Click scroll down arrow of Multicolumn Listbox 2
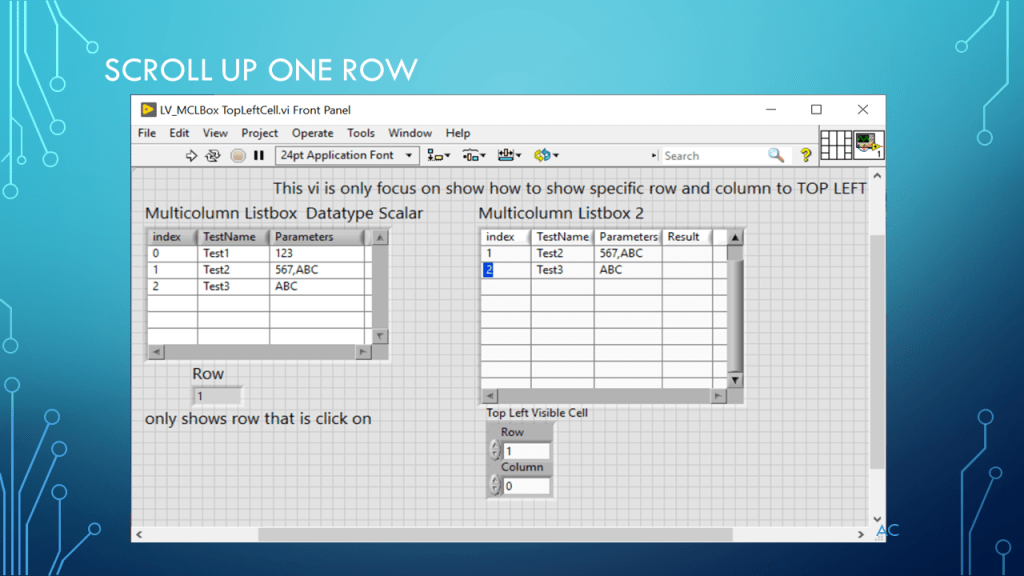Image resolution: width=1024 pixels, height=576 pixels. coord(735,380)
